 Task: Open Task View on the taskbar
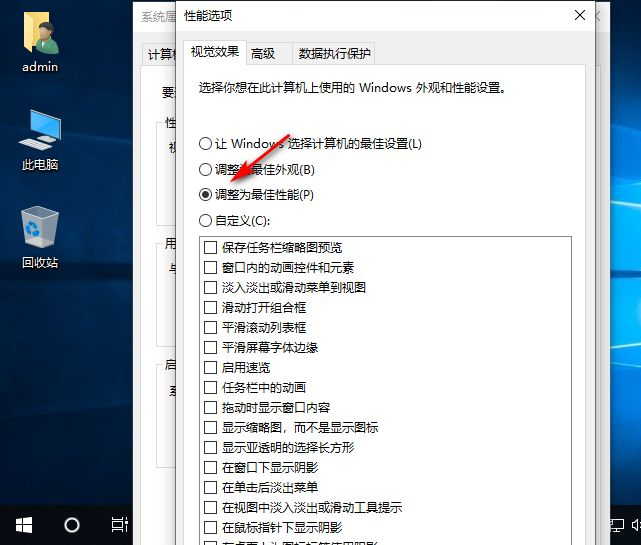119,525
